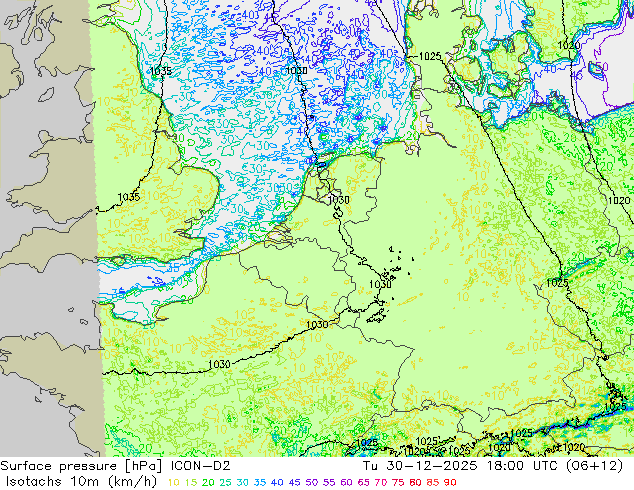Select the purple 50 value in the isotach legend

pos(311,482)
